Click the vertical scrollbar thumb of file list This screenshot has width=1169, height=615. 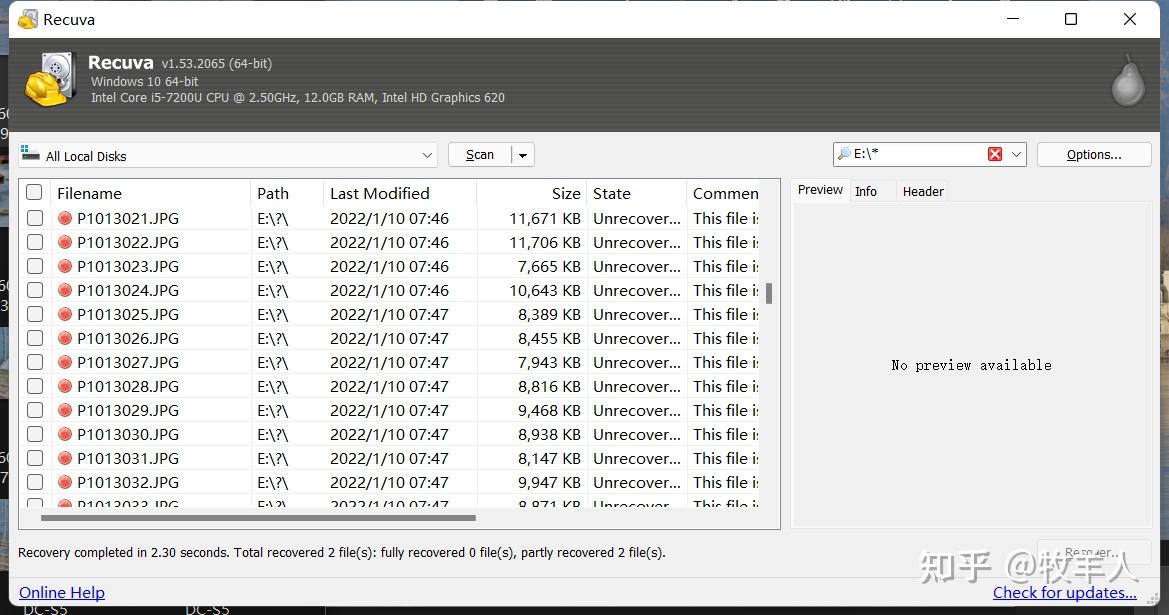(769, 293)
